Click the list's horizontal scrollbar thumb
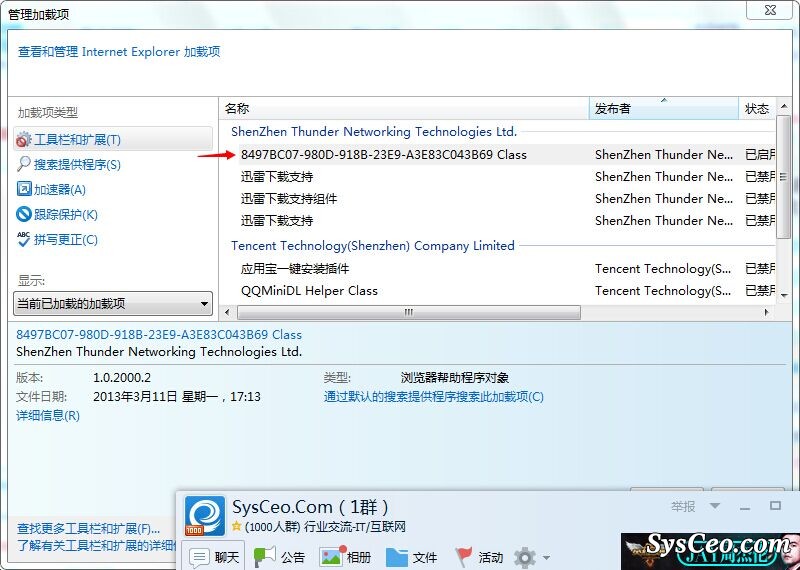This screenshot has height=570, width=800. [409, 312]
